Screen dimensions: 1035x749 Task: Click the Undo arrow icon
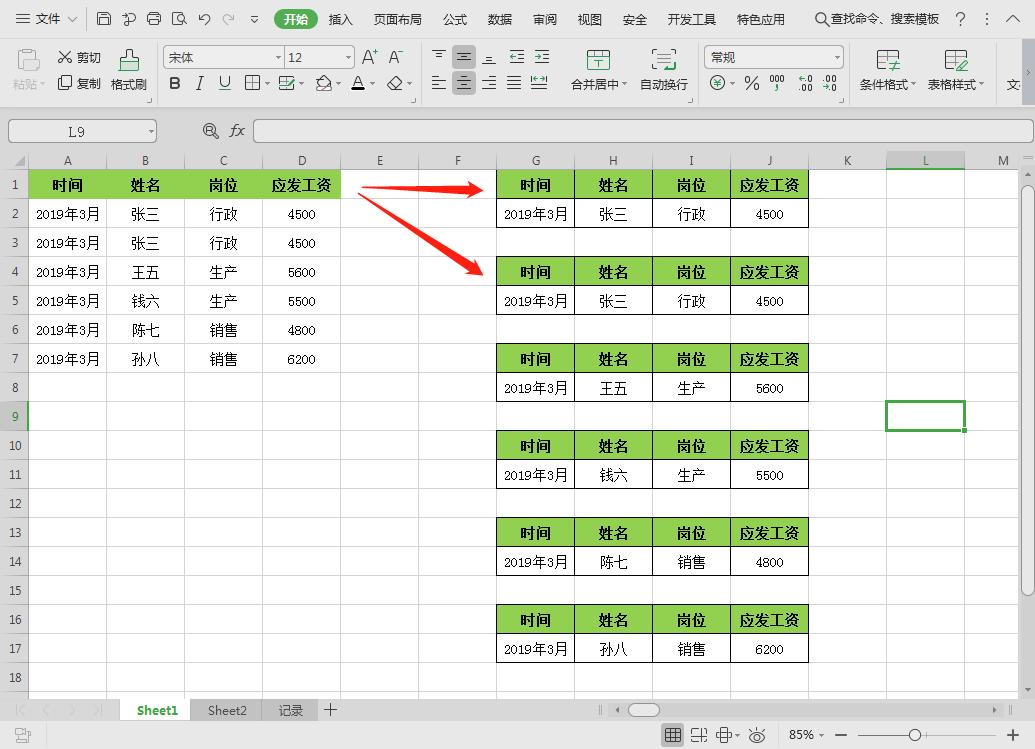point(204,19)
